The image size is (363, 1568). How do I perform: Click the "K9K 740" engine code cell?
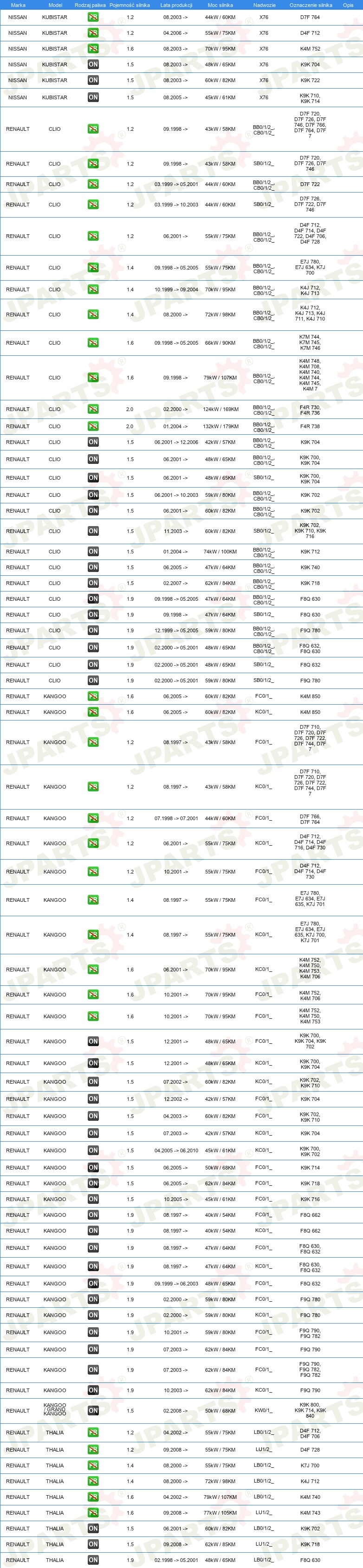310,568
